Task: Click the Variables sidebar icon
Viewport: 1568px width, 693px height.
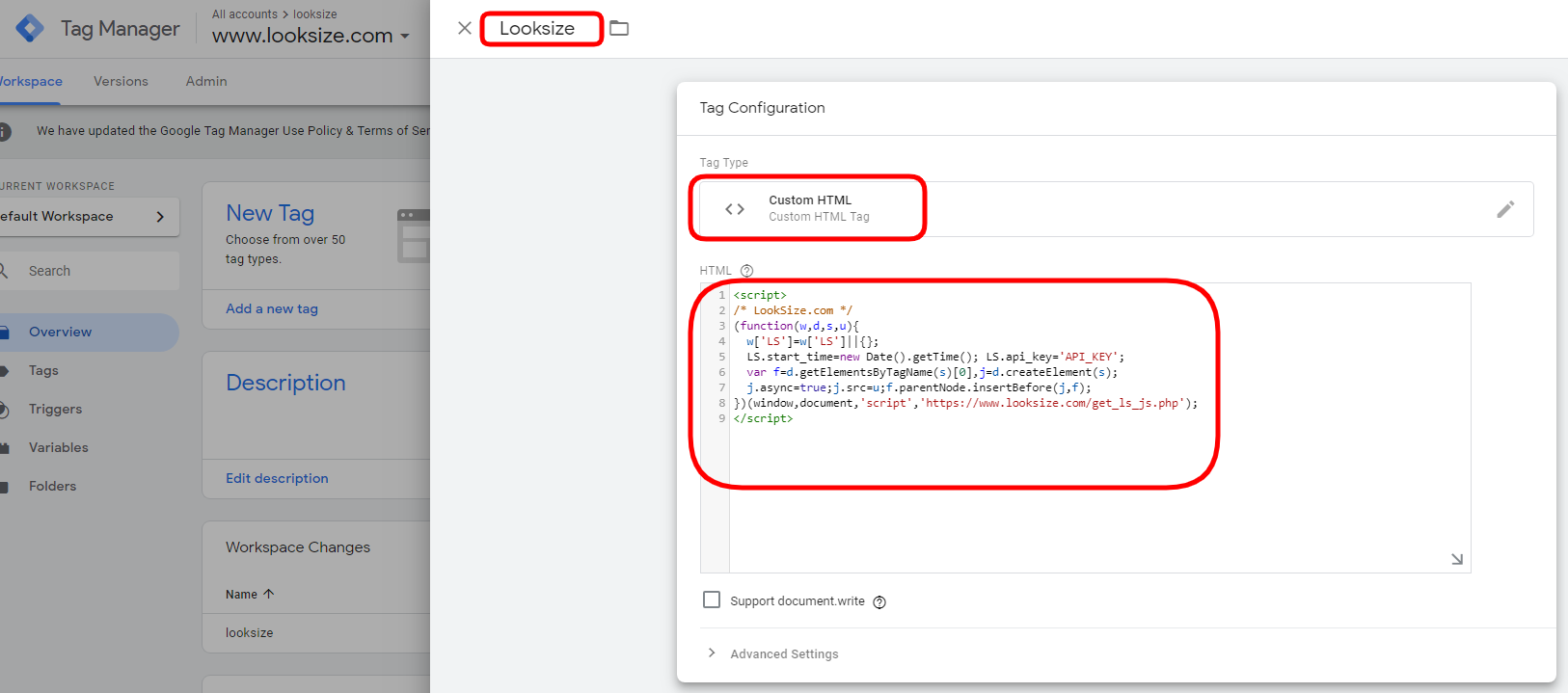Action: (4, 448)
